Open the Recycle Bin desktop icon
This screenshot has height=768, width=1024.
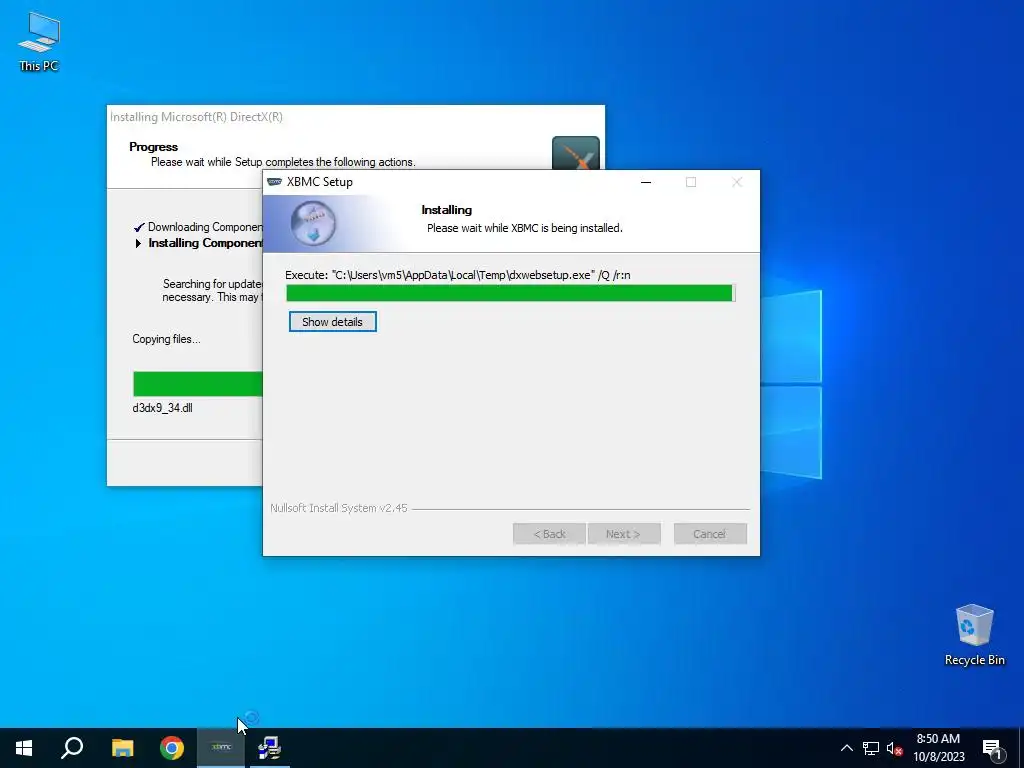tap(974, 635)
